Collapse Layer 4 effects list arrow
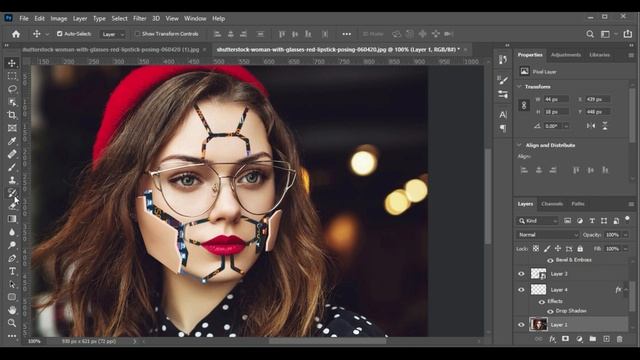This screenshot has height=360, width=640. coord(626,290)
